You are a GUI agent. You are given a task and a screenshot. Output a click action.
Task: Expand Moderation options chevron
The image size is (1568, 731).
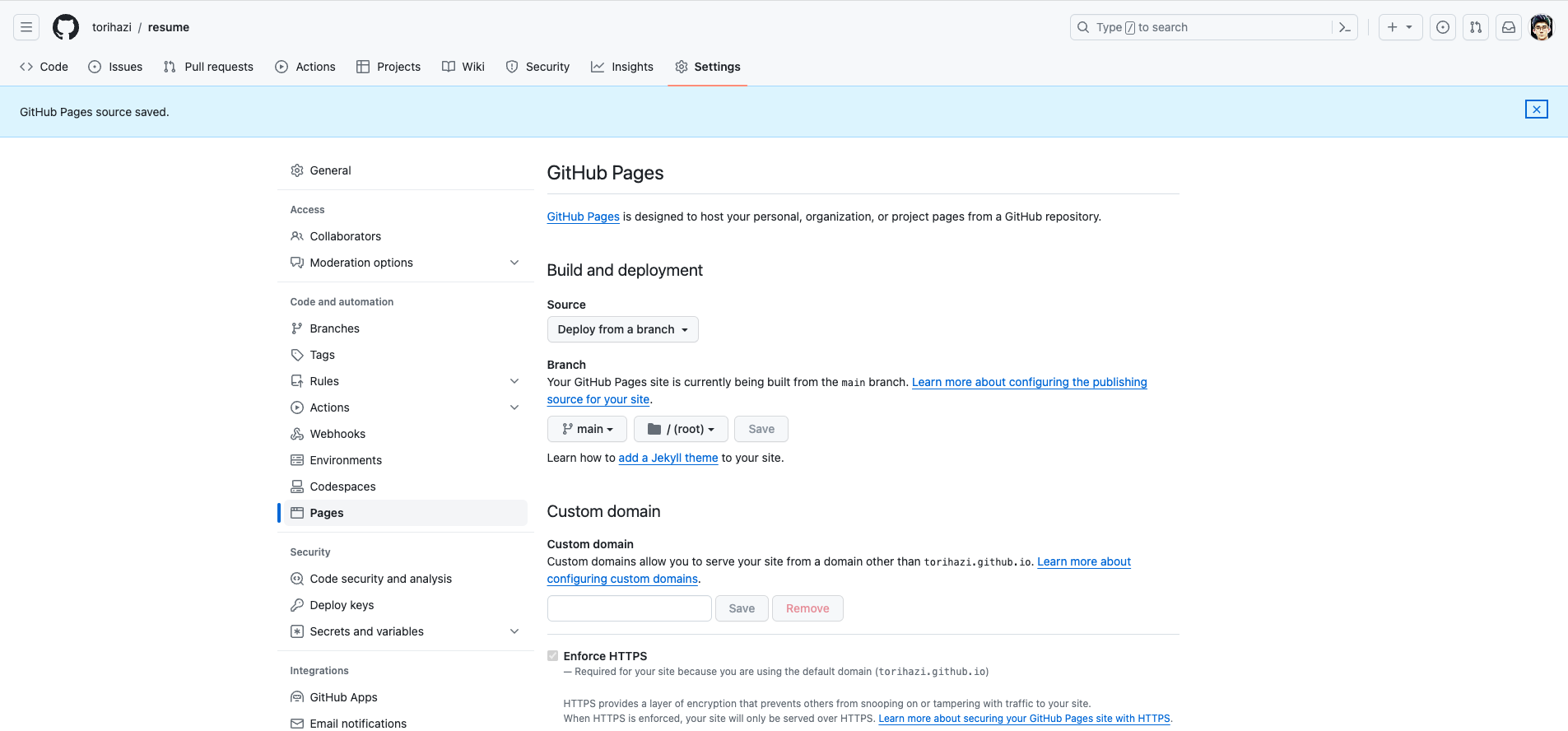pyautogui.click(x=514, y=263)
